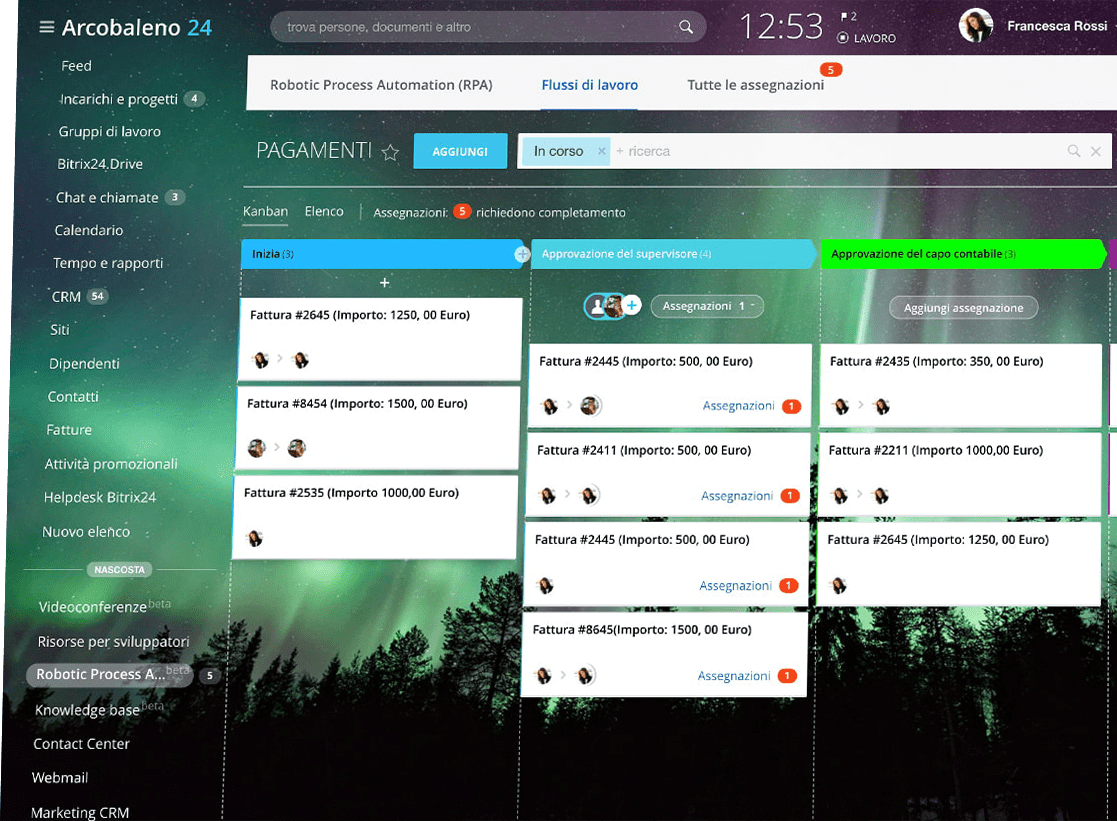The height and width of the screenshot is (821, 1117).
Task: Open Assegnazioni link on Fattura #8645 card
Action: 734,676
